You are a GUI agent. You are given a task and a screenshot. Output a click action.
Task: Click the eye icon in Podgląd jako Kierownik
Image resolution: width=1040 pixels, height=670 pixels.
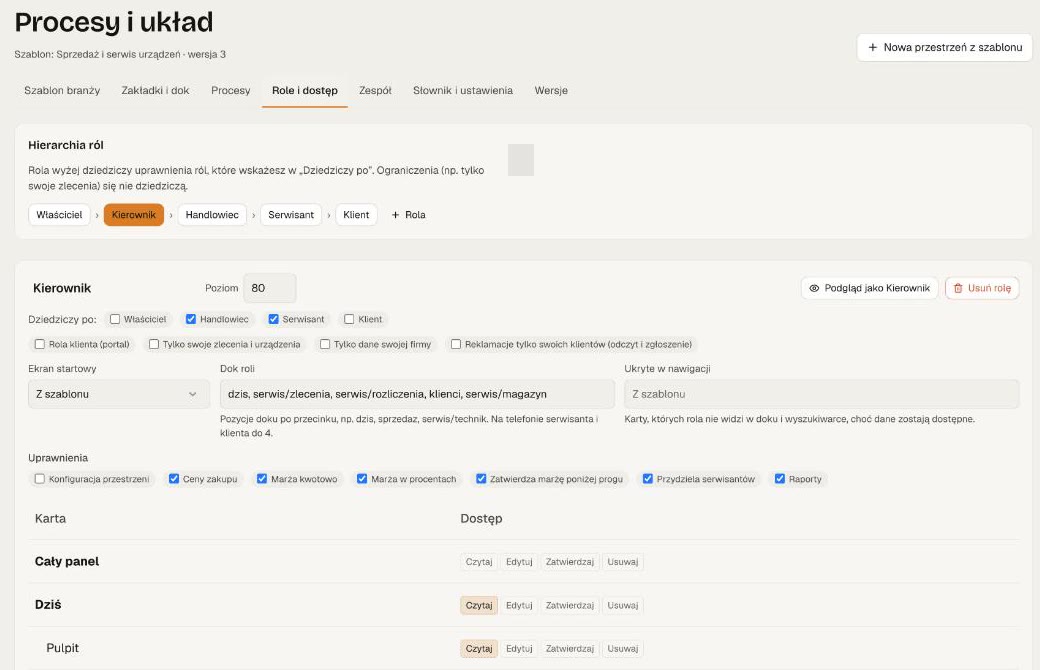(814, 288)
